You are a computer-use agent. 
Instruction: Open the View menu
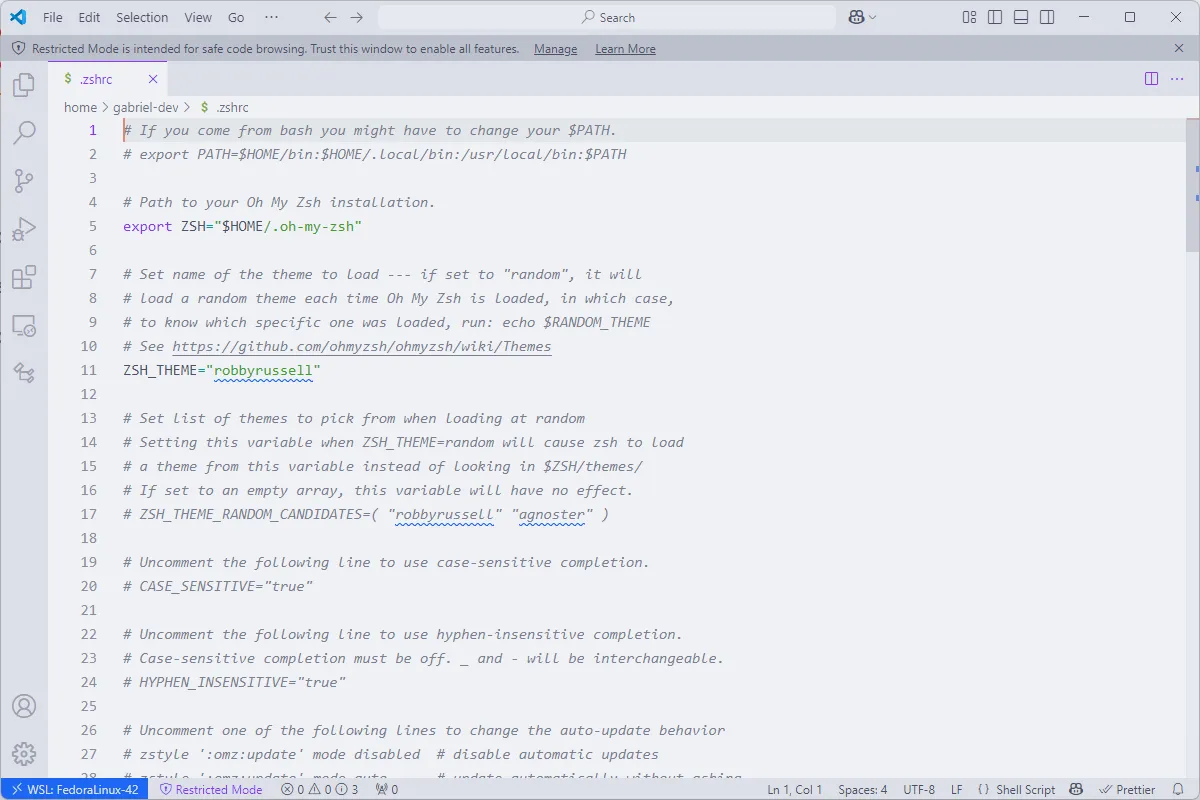point(198,17)
